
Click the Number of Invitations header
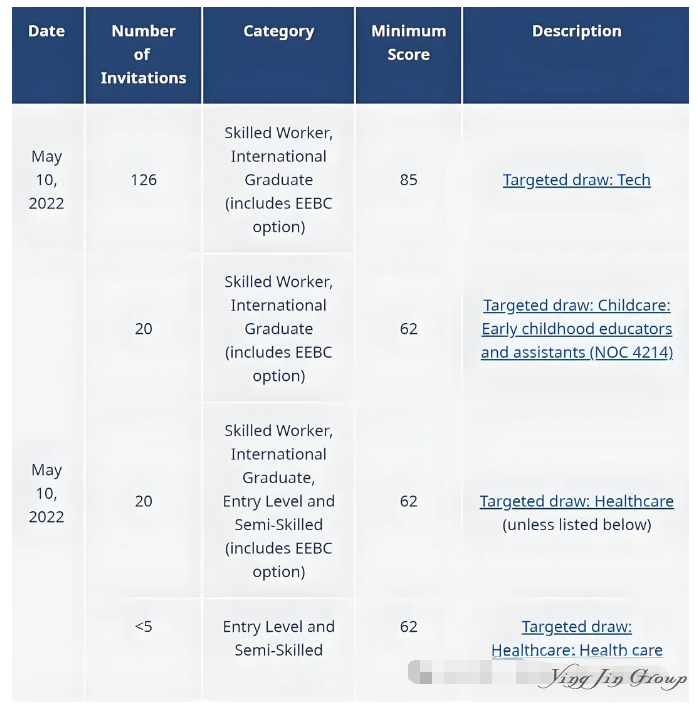(x=143, y=55)
